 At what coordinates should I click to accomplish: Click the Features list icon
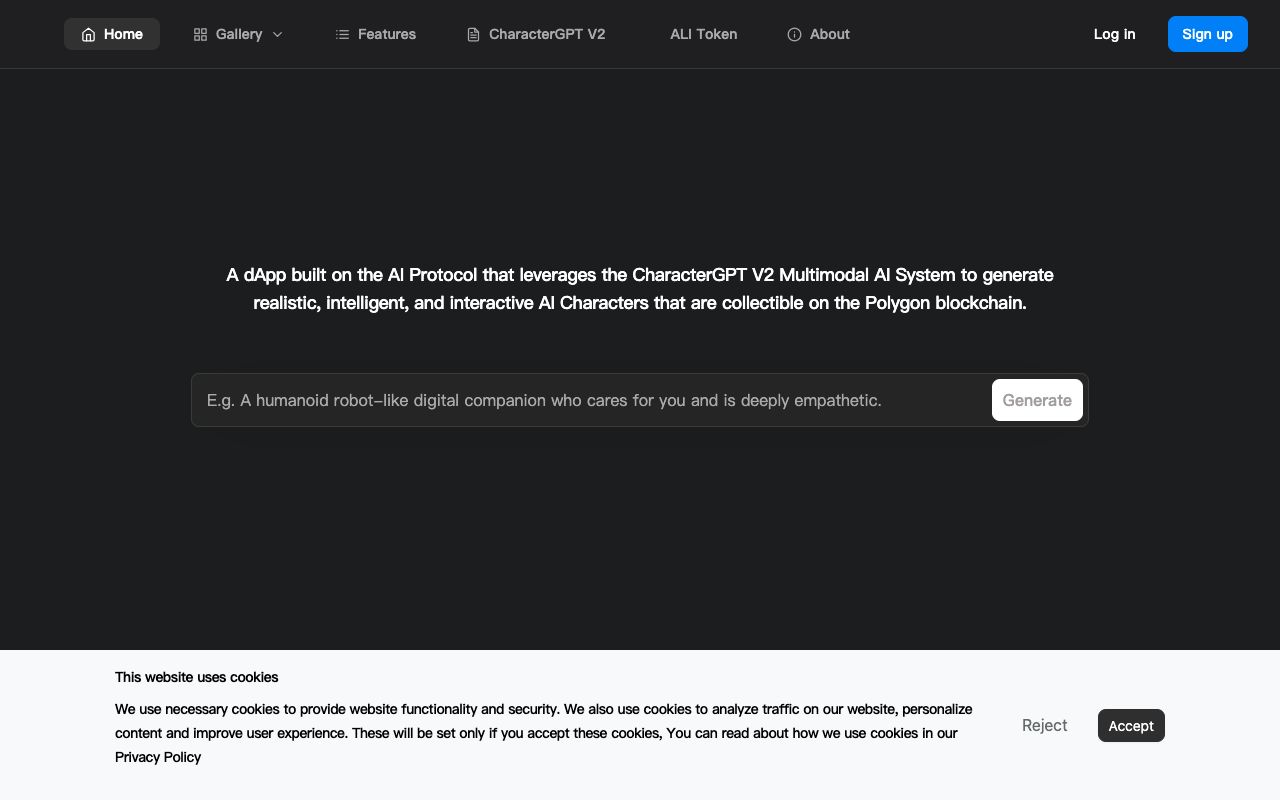pyautogui.click(x=342, y=35)
